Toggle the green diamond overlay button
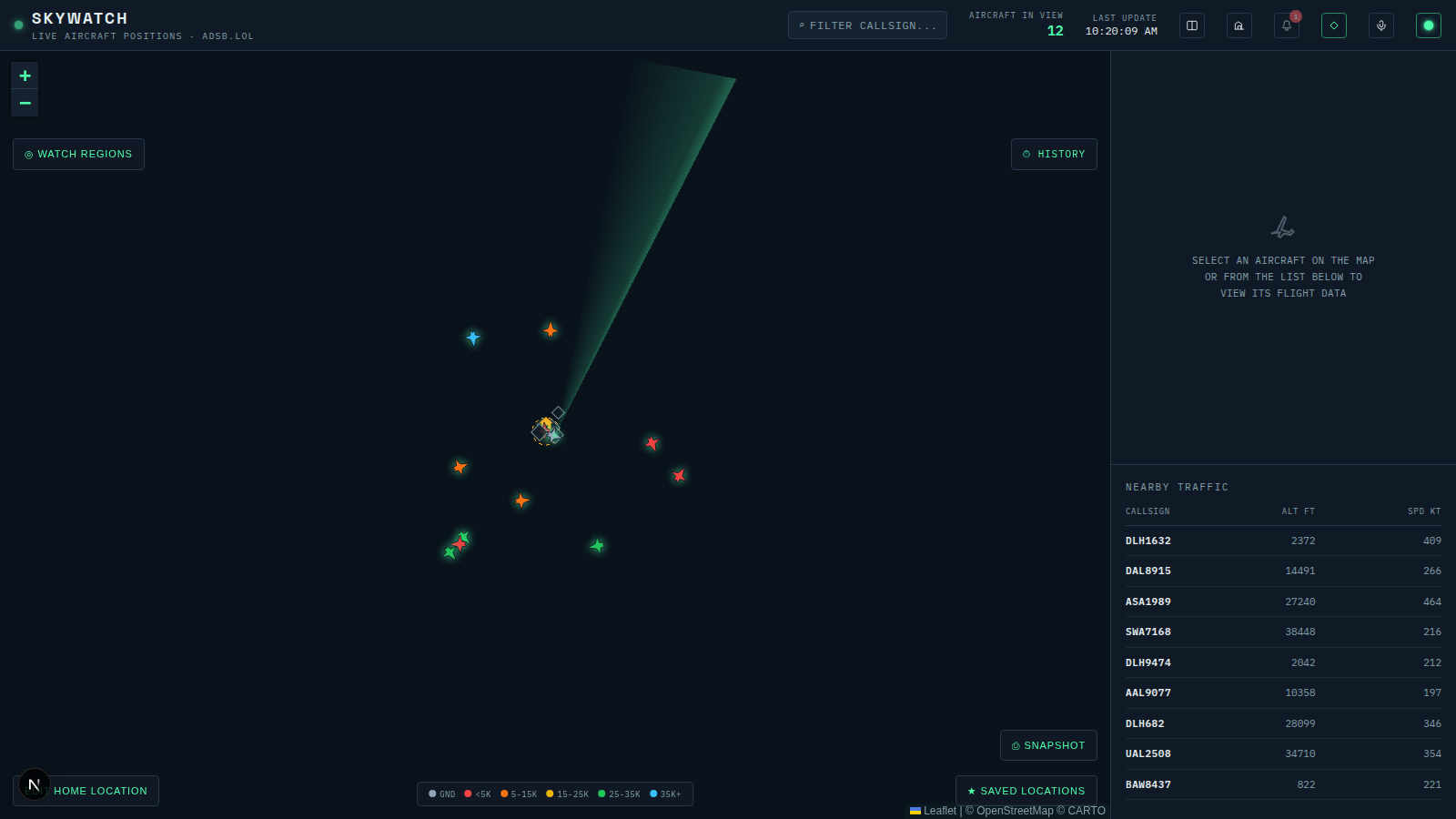The image size is (1456, 819). pos(1334,25)
